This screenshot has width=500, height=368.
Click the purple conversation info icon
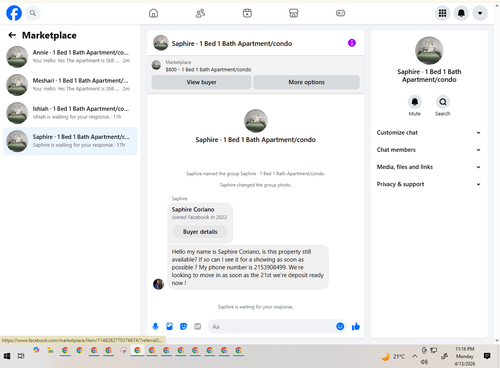(352, 43)
